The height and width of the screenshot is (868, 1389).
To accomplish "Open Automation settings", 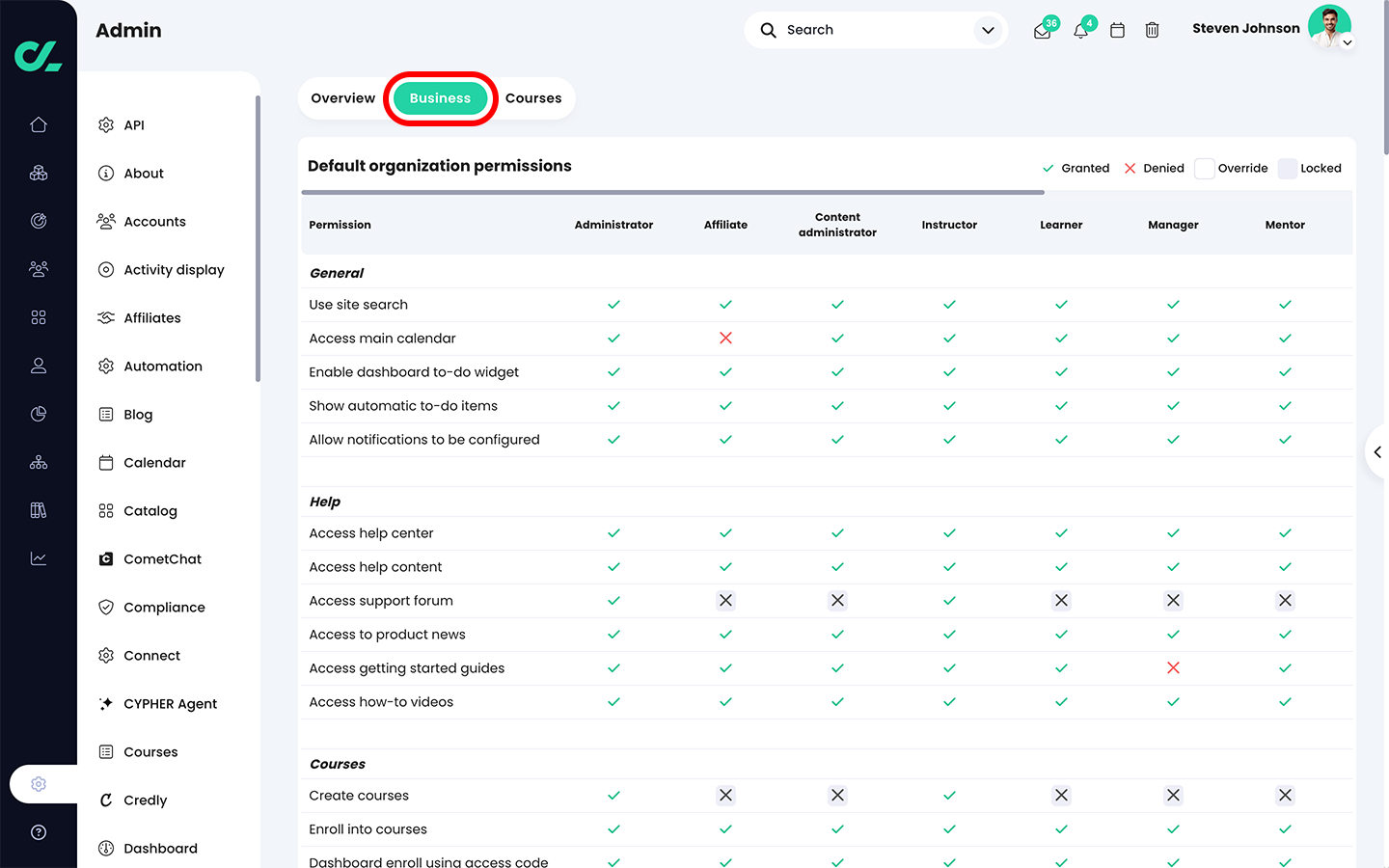I will coord(163,366).
